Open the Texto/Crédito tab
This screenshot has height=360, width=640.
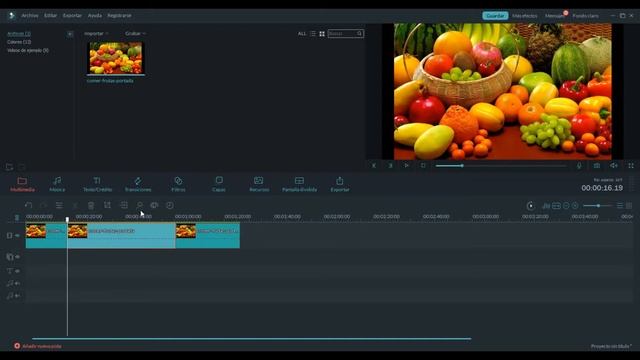(97, 184)
